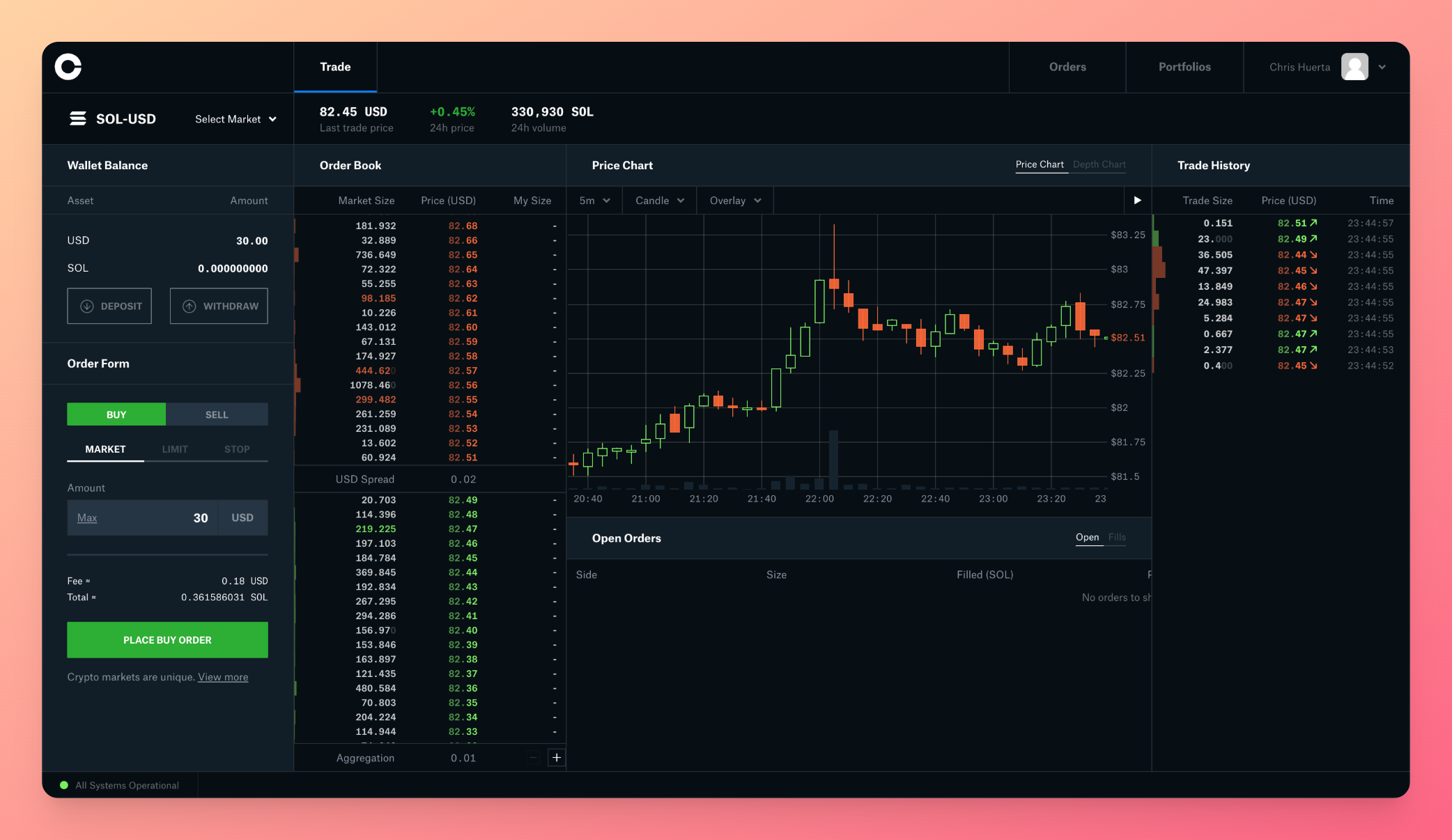This screenshot has height=840, width=1452.
Task: Open the Select Market dropdown
Action: pos(235,119)
